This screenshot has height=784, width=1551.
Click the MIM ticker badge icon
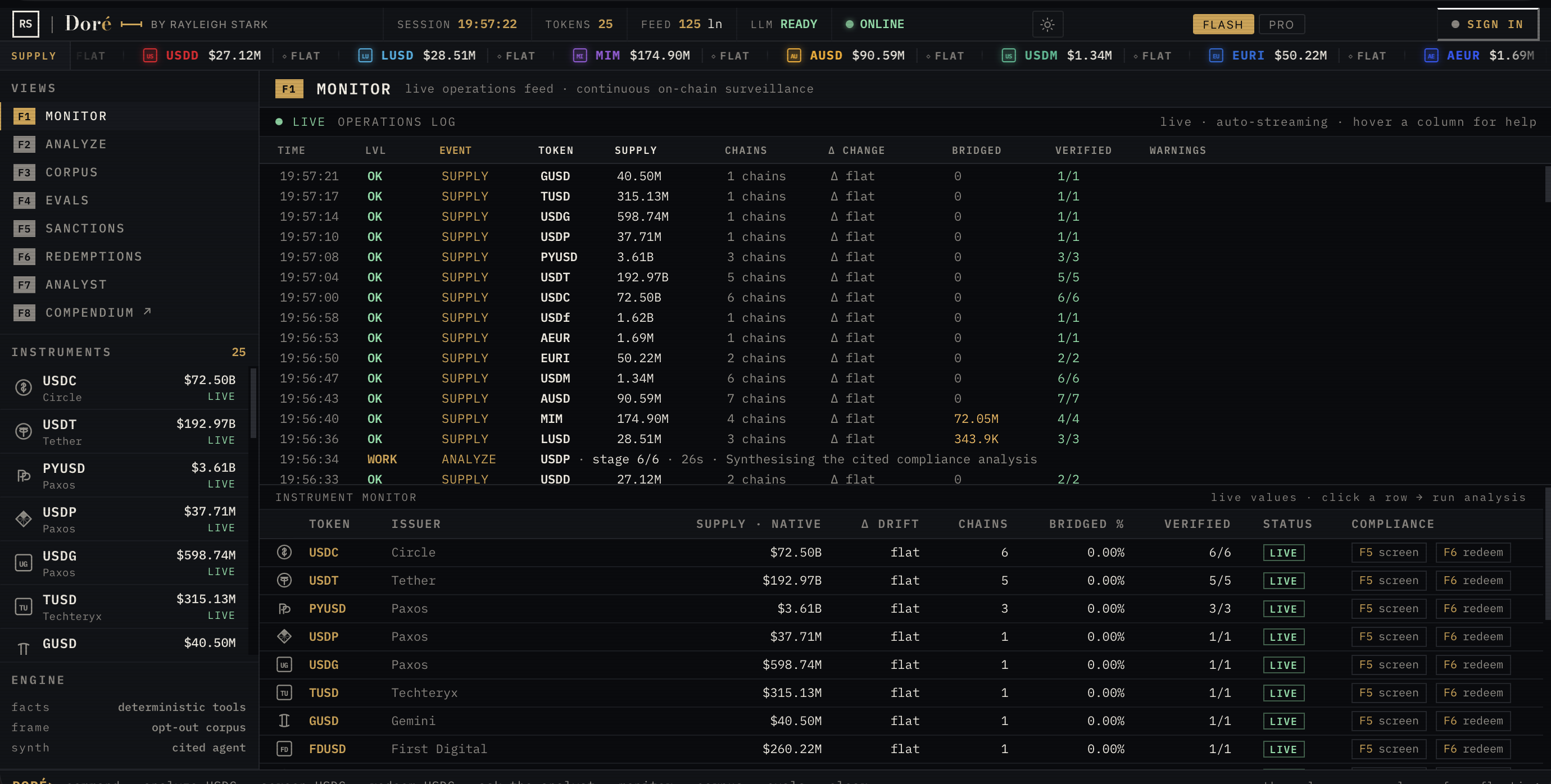[x=579, y=56]
